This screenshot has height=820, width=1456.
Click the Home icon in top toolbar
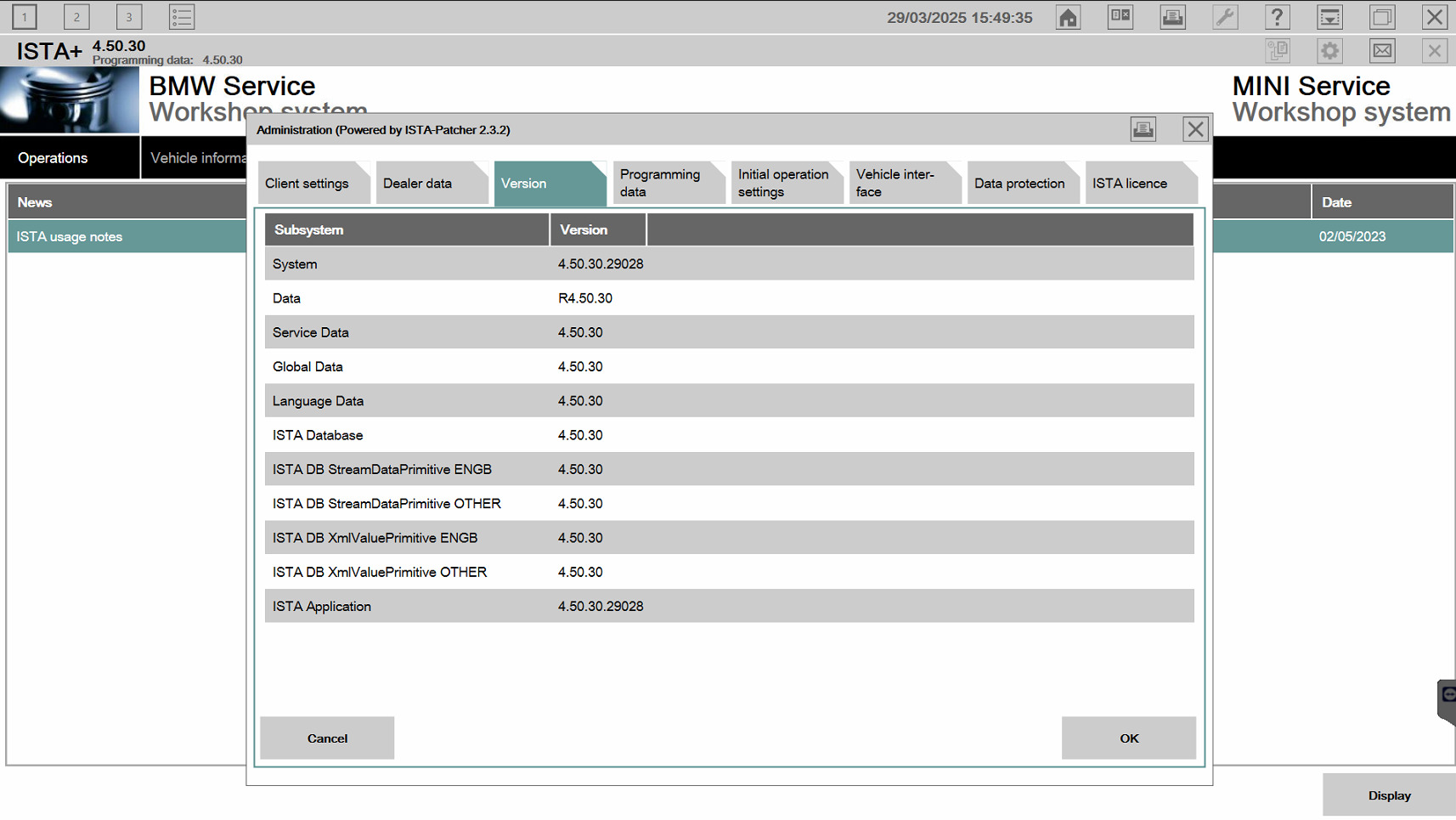(x=1068, y=17)
